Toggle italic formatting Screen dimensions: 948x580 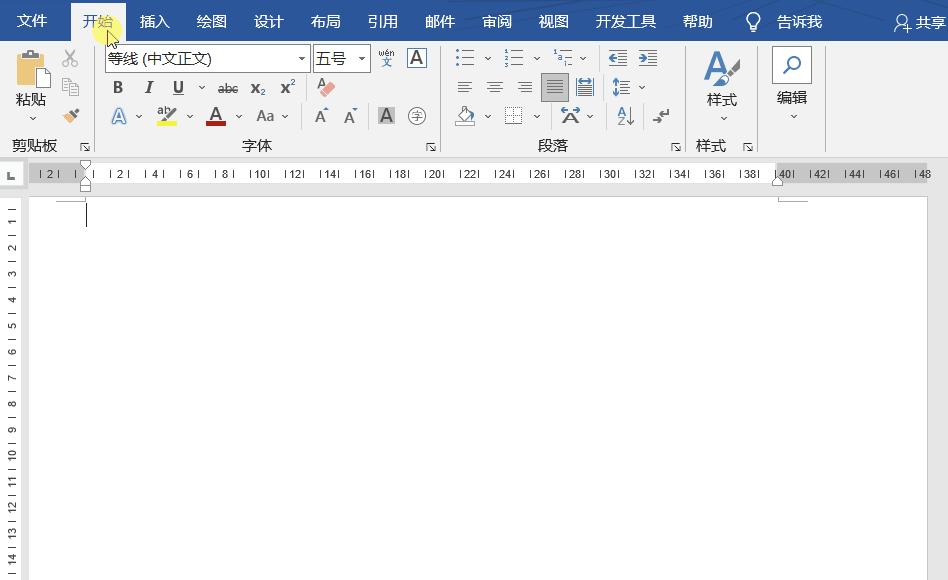tap(148, 87)
